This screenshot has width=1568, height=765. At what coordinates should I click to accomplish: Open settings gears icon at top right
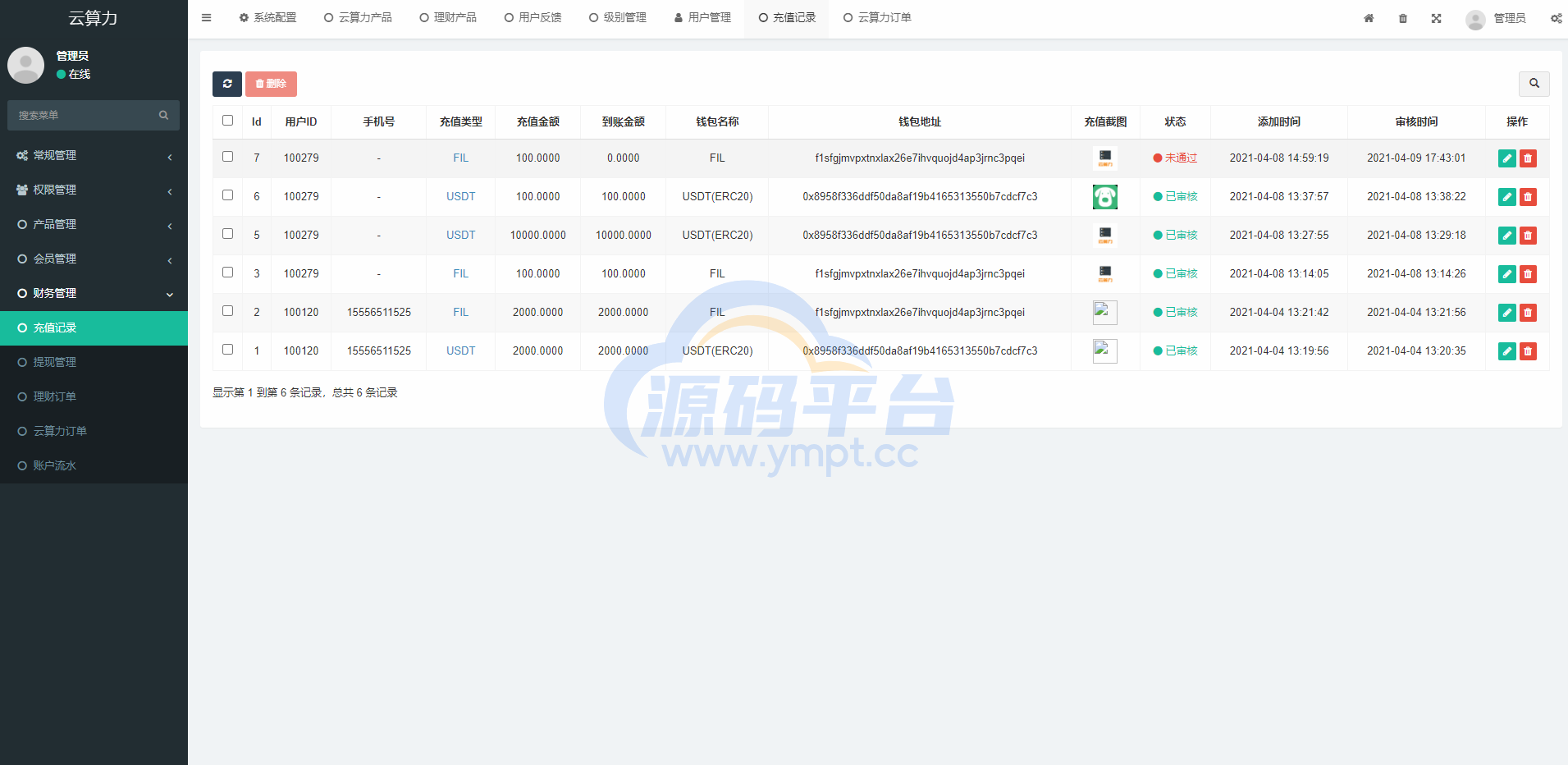pos(1556,18)
